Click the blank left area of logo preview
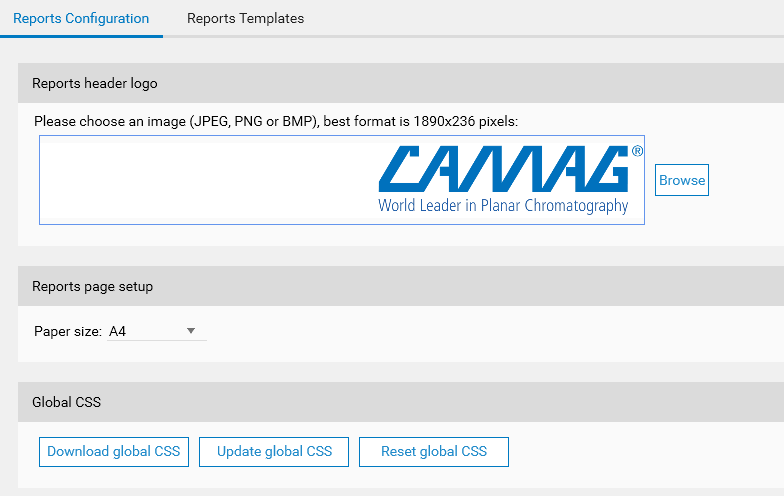 200,180
